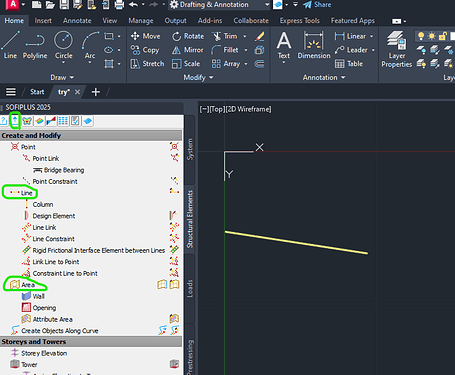Toggle the layer lock padlock icon

pyautogui.click(x=442, y=36)
